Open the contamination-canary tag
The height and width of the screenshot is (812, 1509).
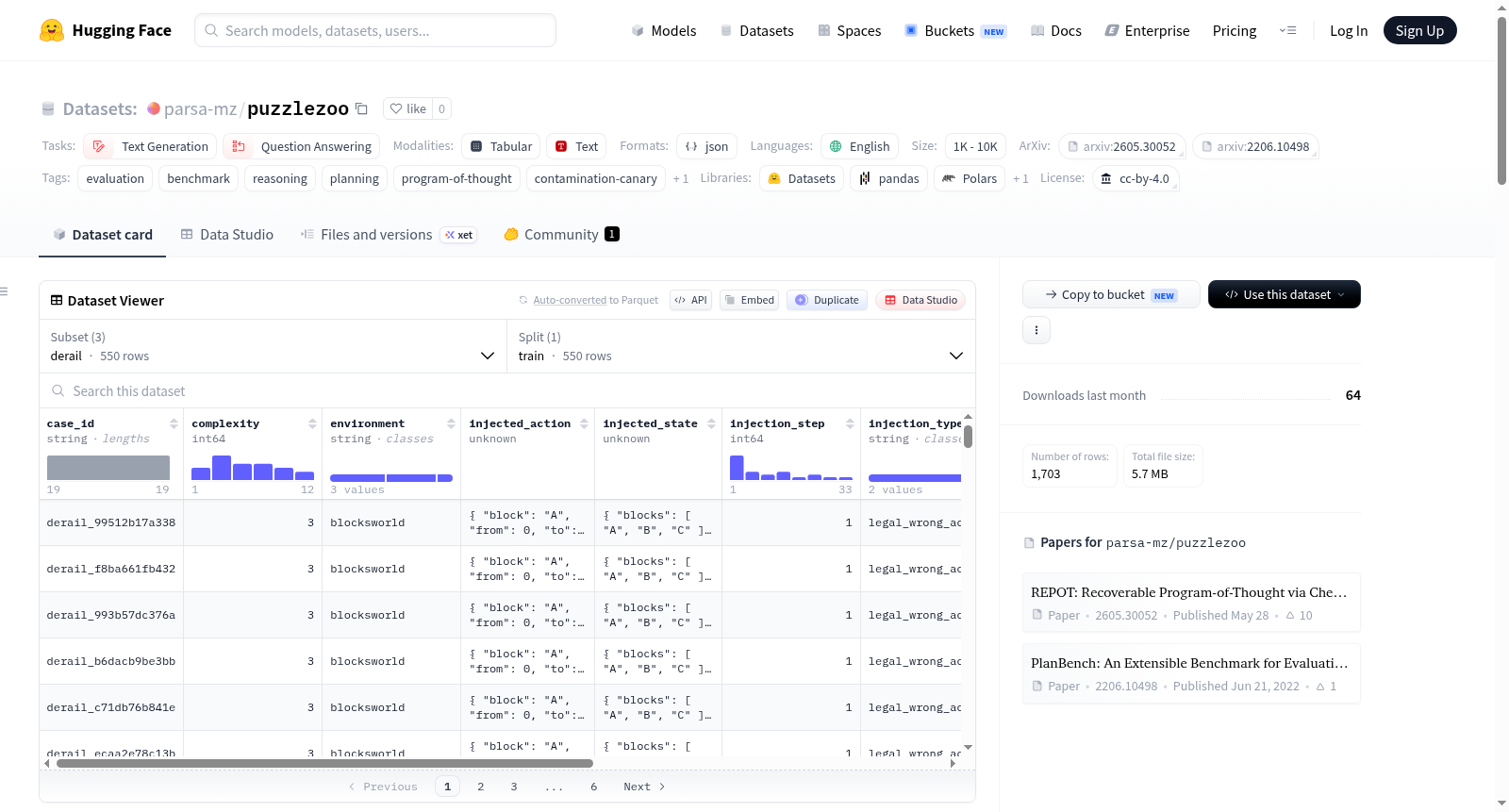[596, 179]
